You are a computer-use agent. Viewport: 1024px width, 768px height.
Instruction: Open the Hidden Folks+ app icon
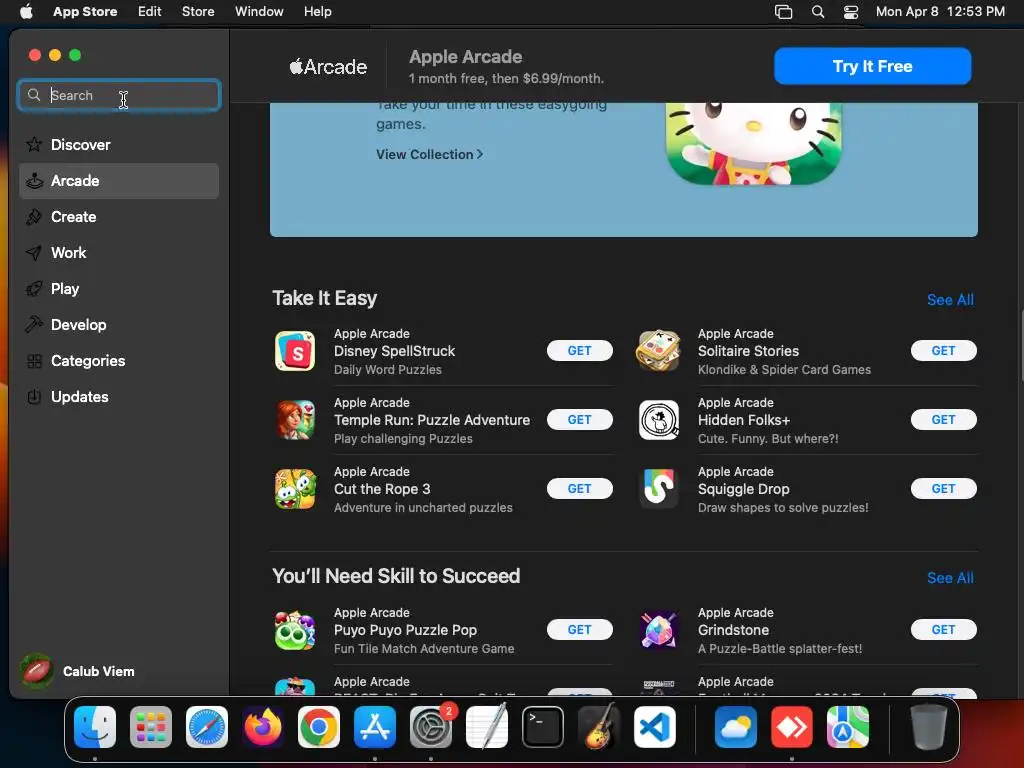click(658, 420)
